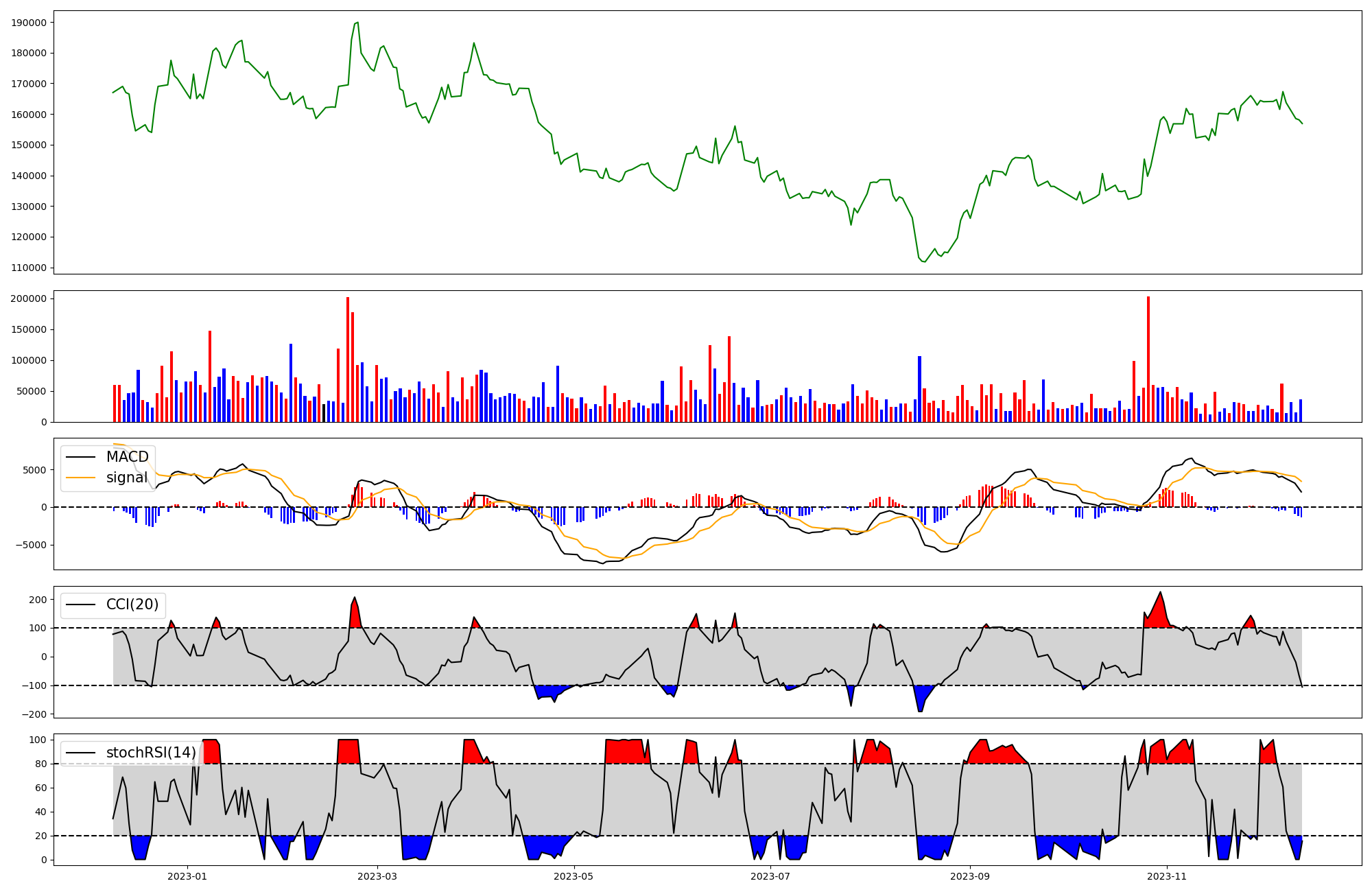Select the 2023-07 date tick label
1372x892 pixels.
click(x=770, y=876)
